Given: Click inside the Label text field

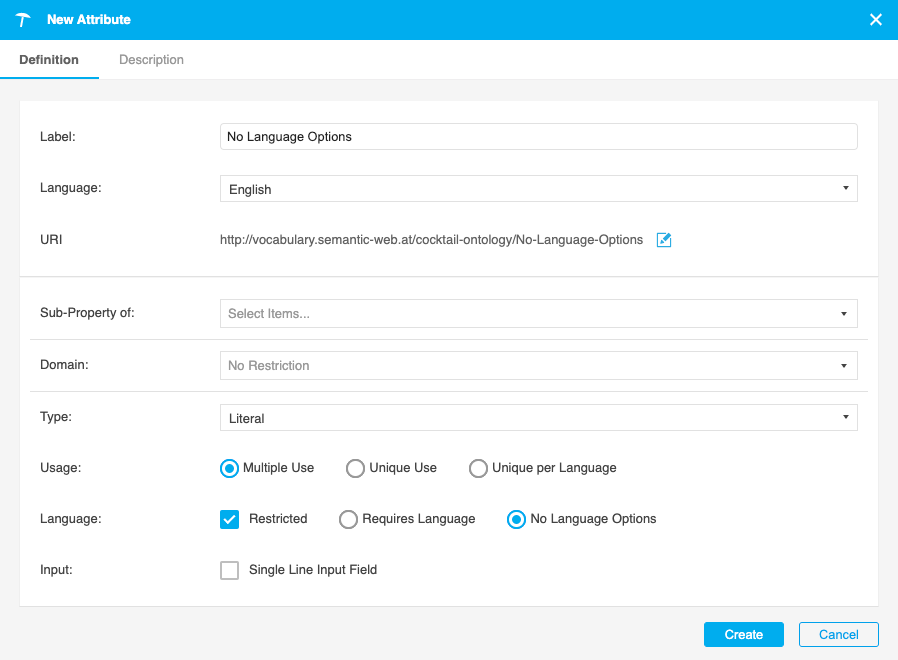Looking at the screenshot, I should (x=538, y=136).
